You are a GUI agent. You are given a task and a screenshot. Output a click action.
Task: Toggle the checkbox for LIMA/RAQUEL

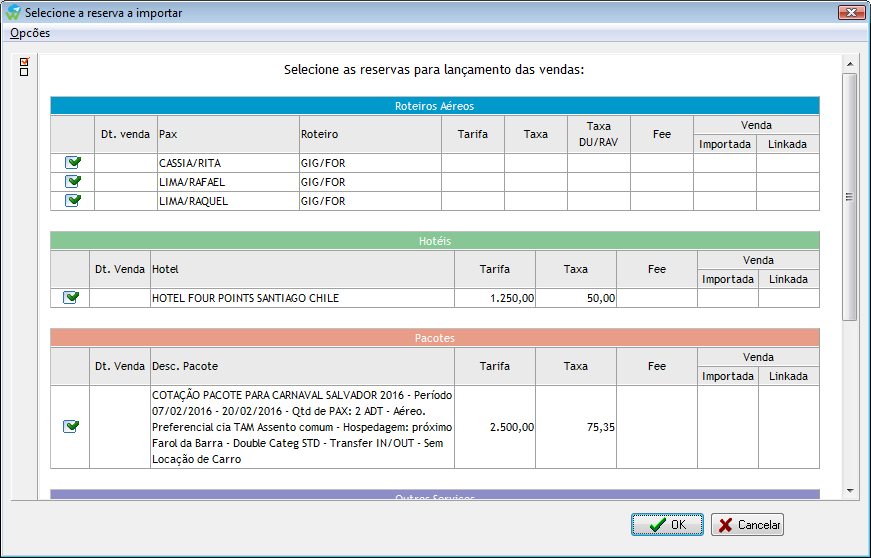pos(73,200)
